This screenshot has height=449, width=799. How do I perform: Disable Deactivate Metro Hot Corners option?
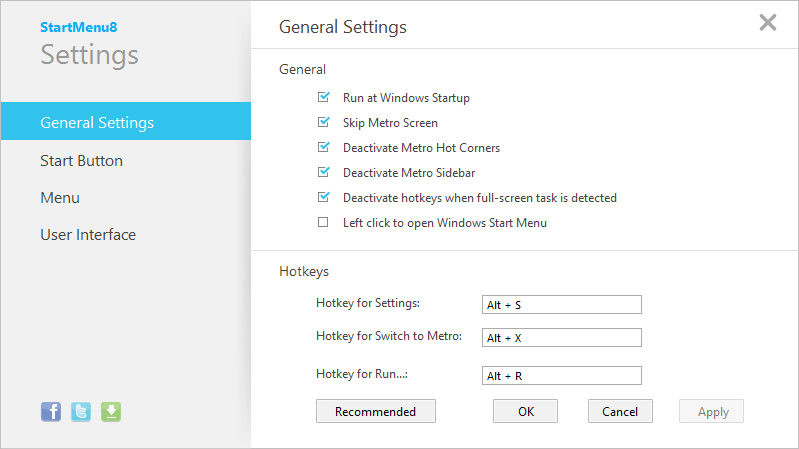323,148
